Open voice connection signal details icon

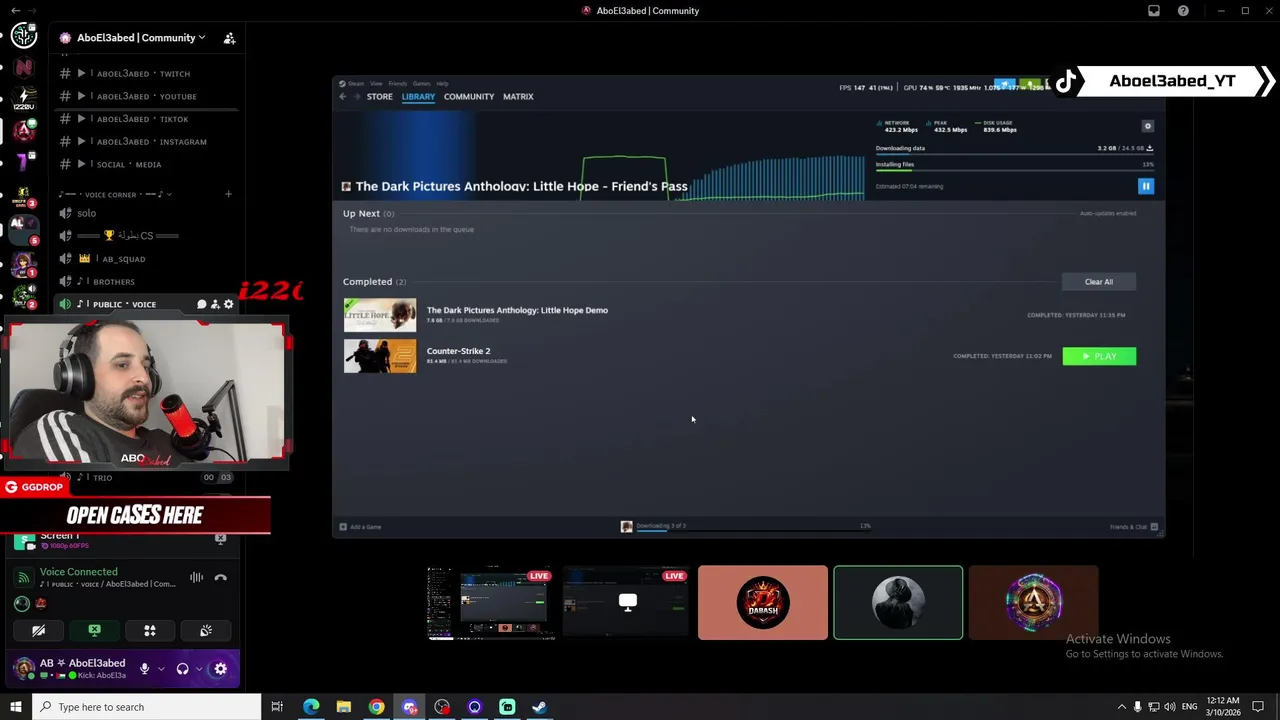23,577
